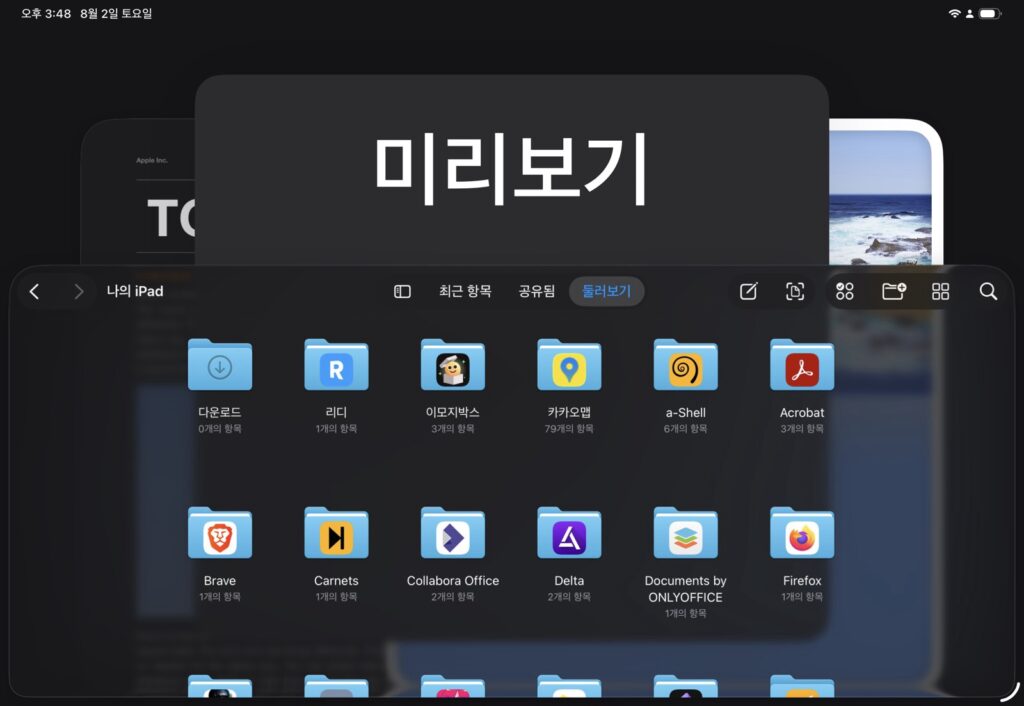Tap the battery status indicator
The height and width of the screenshot is (706, 1024).
click(990, 13)
